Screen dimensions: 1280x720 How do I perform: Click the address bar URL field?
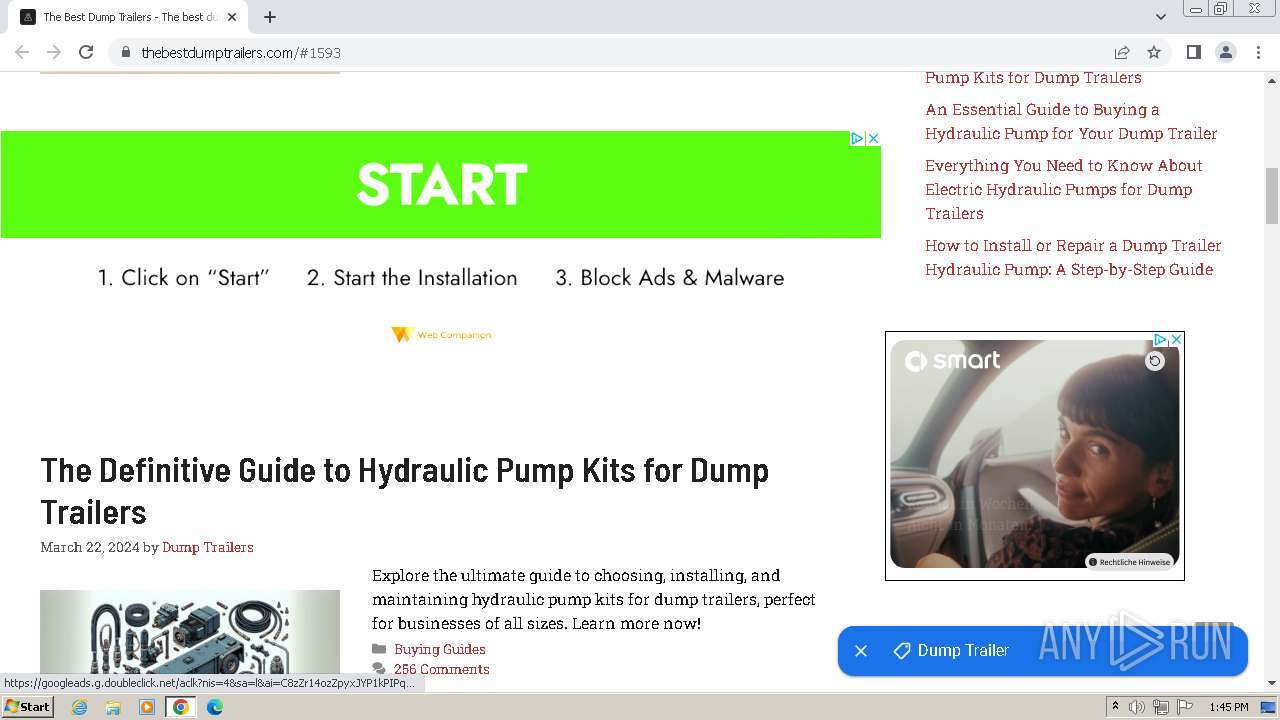tap(620, 52)
